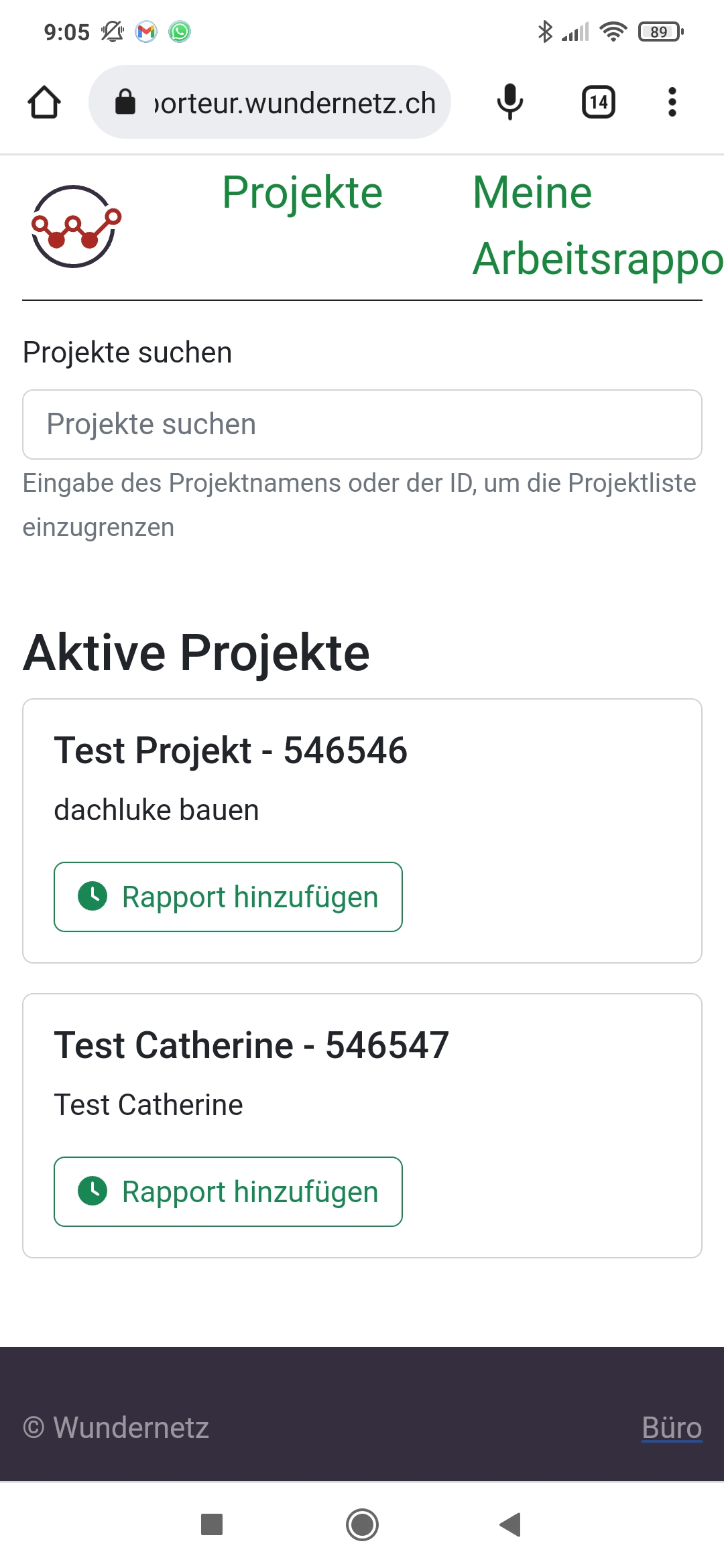Tap the clock icon for Test Catherine
The height and width of the screenshot is (1568, 724).
(93, 1191)
